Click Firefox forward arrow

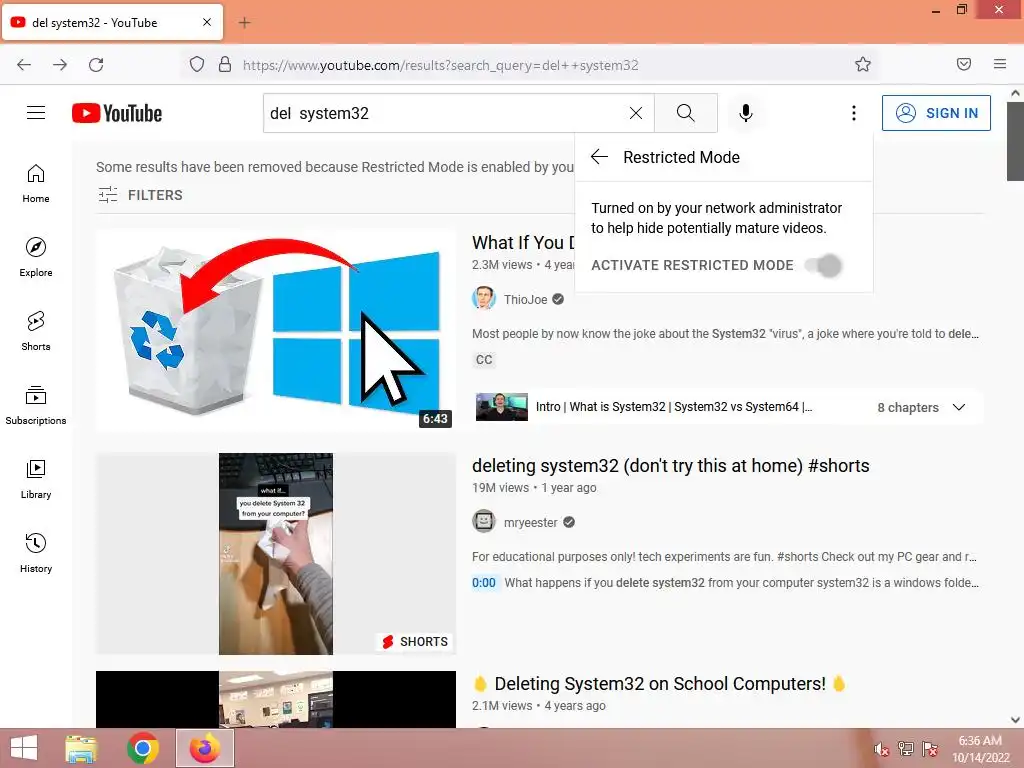coord(59,64)
